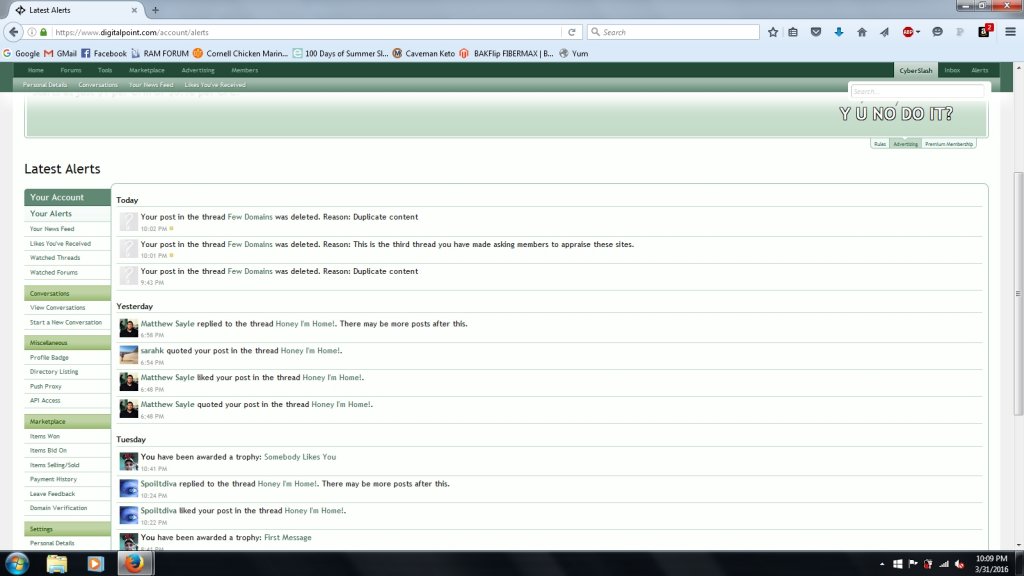The height and width of the screenshot is (576, 1024).
Task: Click sarahk's avatar thumbnail
Action: click(129, 355)
